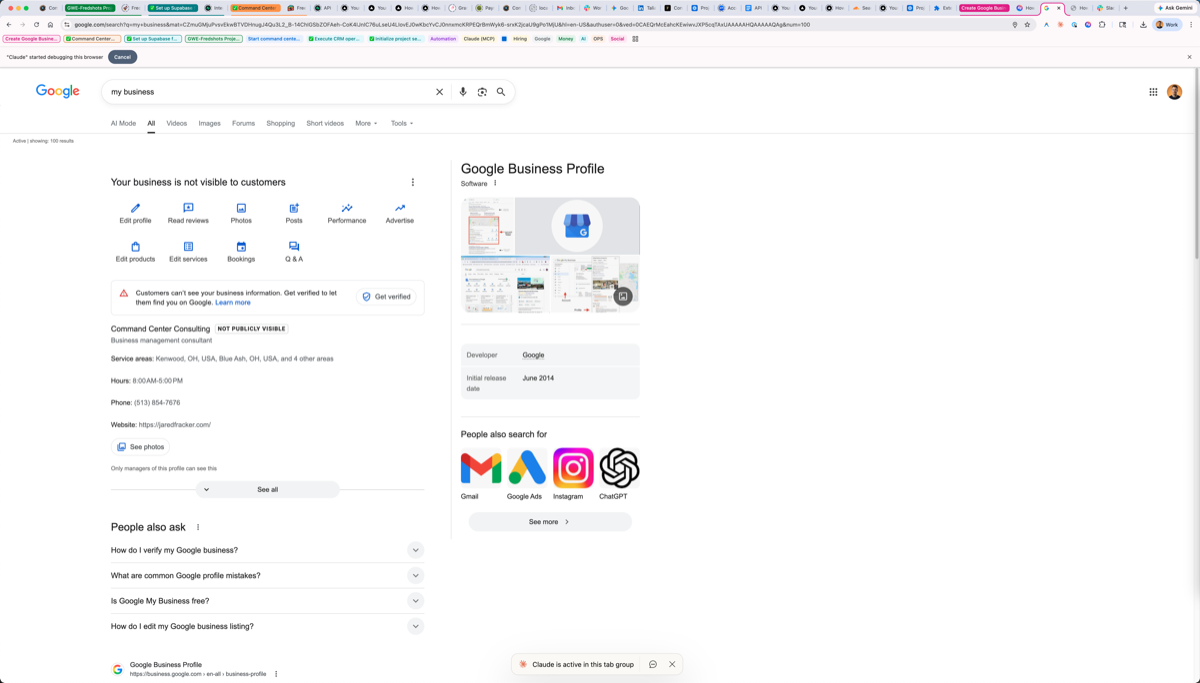Screen dimensions: 1200x683
Task: Open the Shopping search tab
Action: [280, 123]
